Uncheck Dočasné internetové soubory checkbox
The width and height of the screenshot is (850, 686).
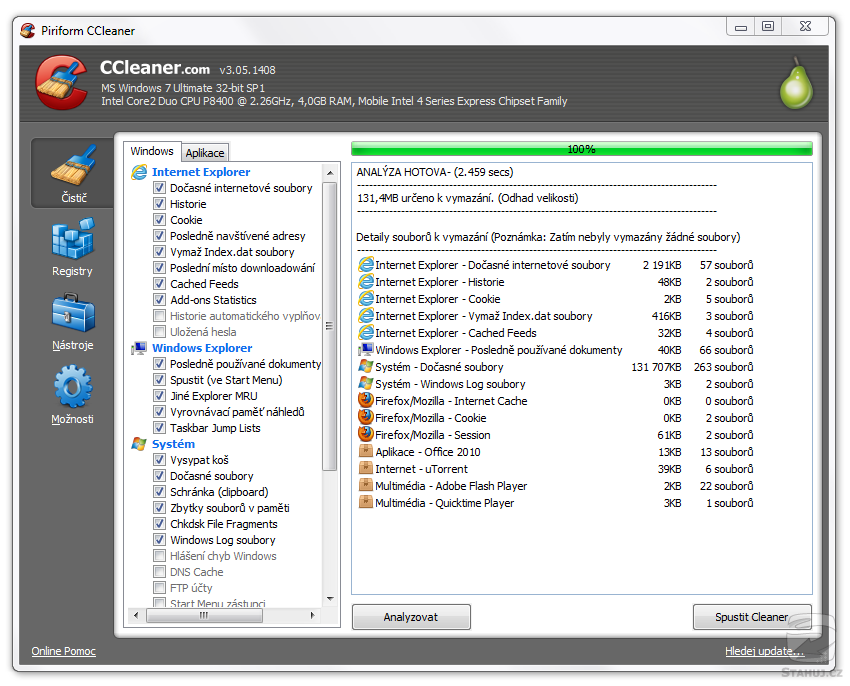[159, 188]
